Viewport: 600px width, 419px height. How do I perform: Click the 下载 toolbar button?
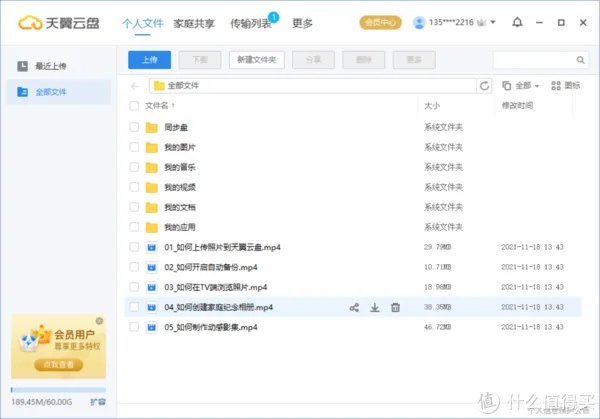[200, 60]
